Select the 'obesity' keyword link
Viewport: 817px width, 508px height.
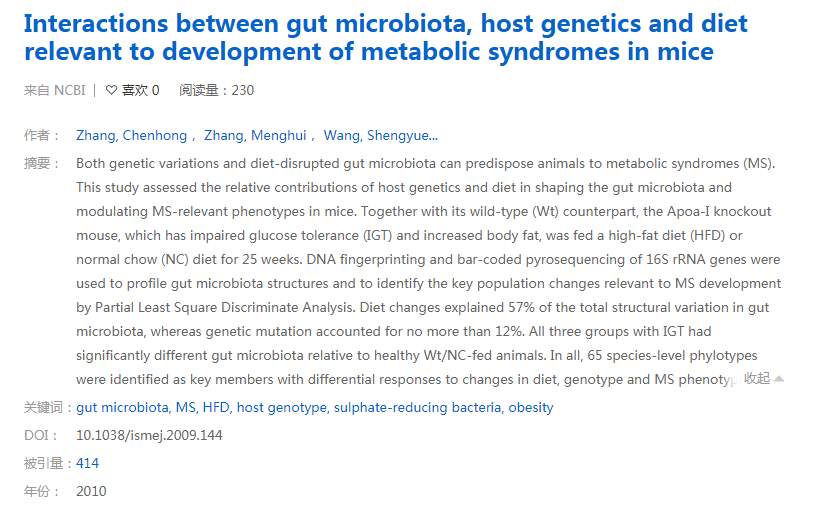tap(530, 408)
